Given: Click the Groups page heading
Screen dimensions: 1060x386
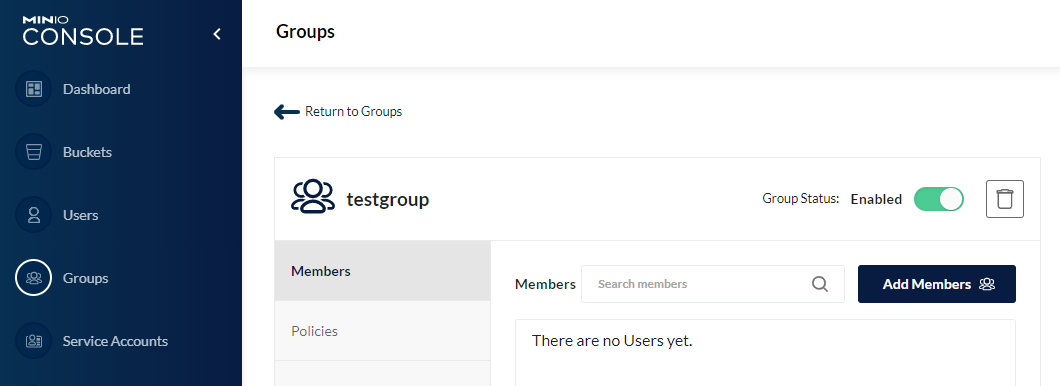Looking at the screenshot, I should (306, 32).
